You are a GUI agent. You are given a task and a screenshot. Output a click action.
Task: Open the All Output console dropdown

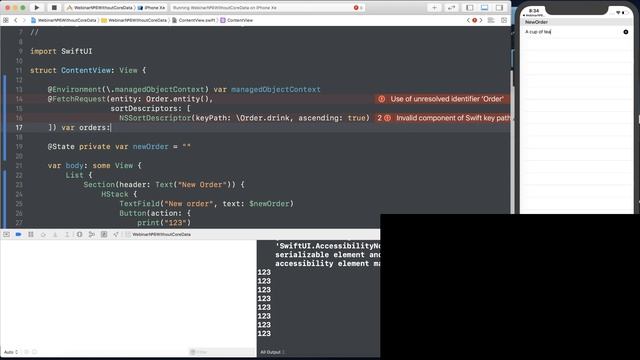[272, 352]
